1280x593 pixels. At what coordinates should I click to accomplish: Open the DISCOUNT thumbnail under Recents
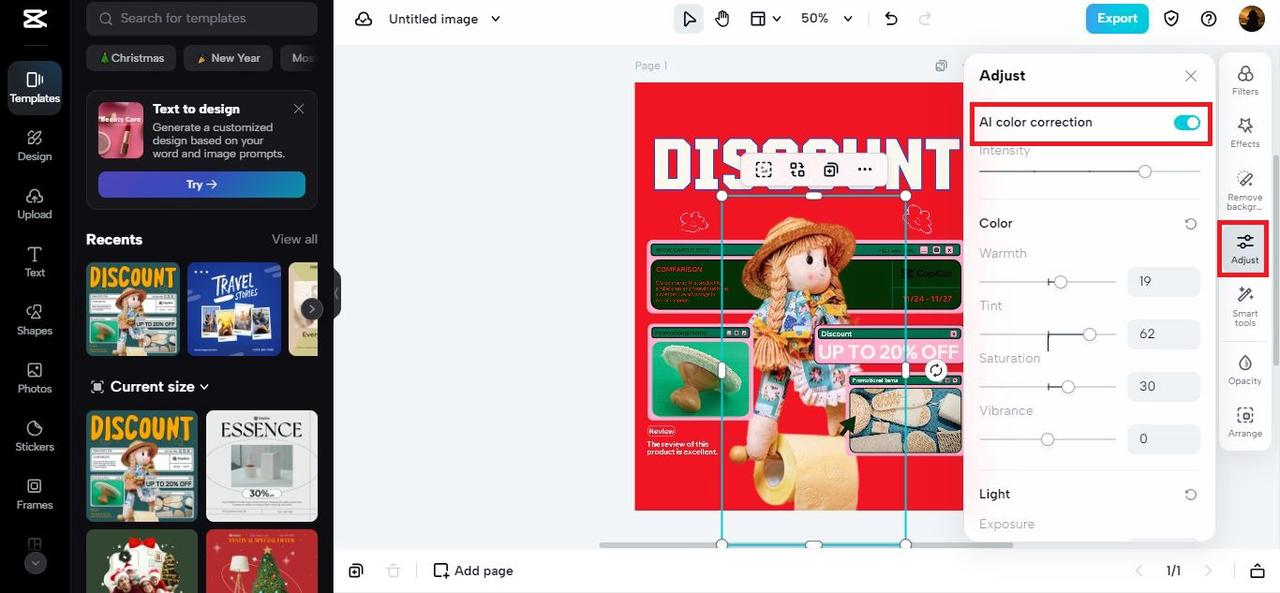(133, 309)
